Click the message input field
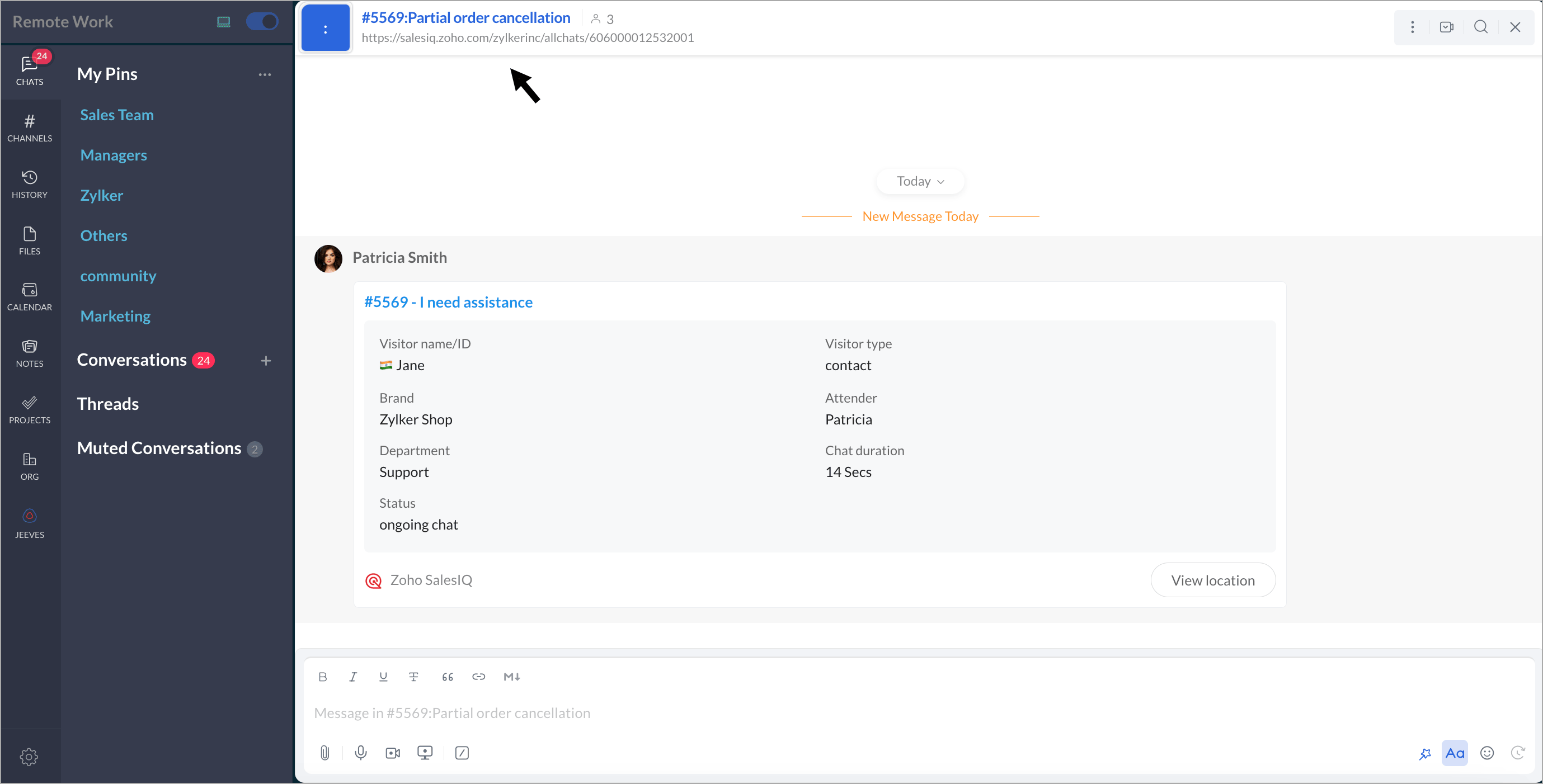The height and width of the screenshot is (784, 1543). 839,713
